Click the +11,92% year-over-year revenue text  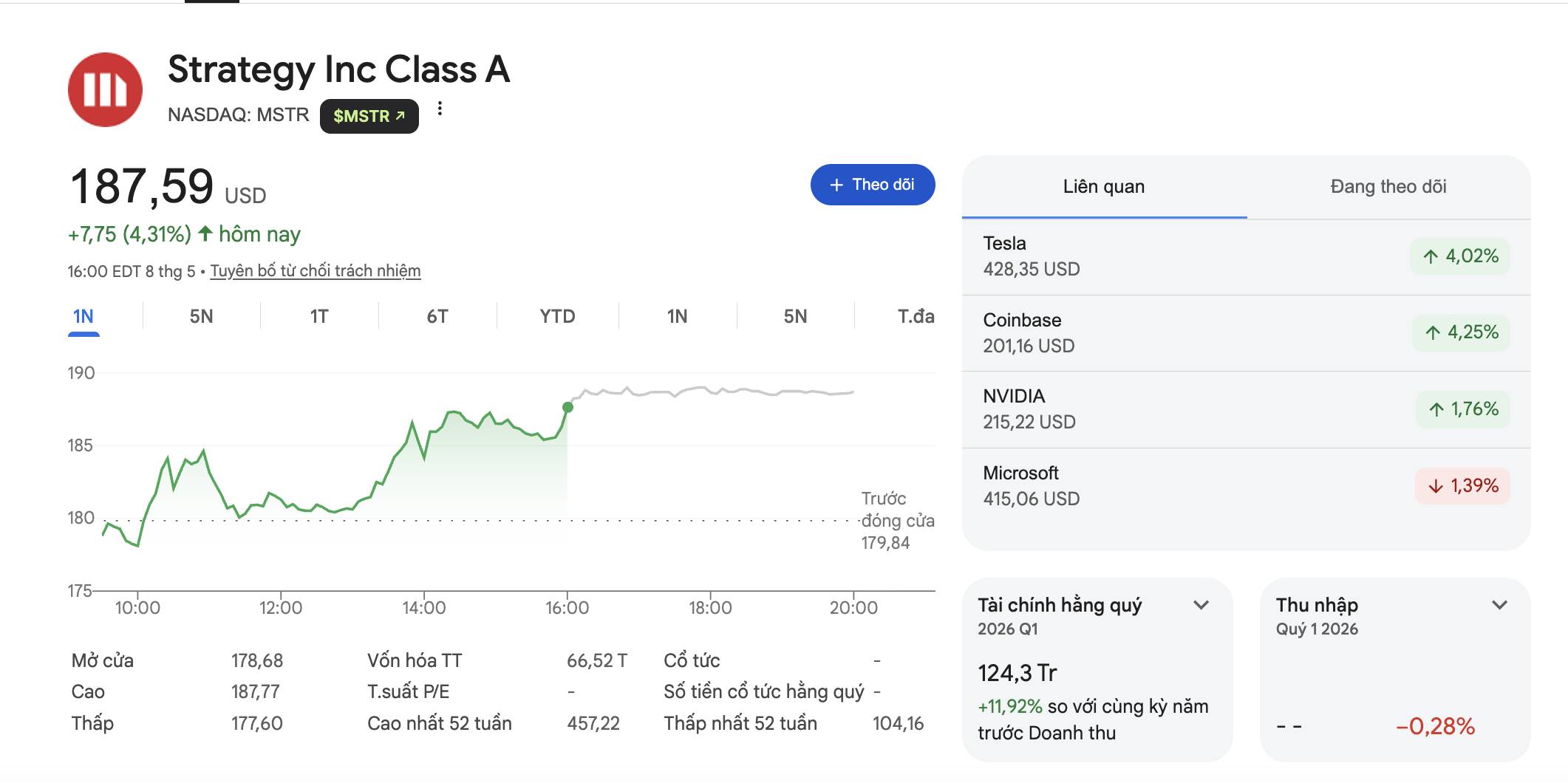pyautogui.click(x=1010, y=706)
